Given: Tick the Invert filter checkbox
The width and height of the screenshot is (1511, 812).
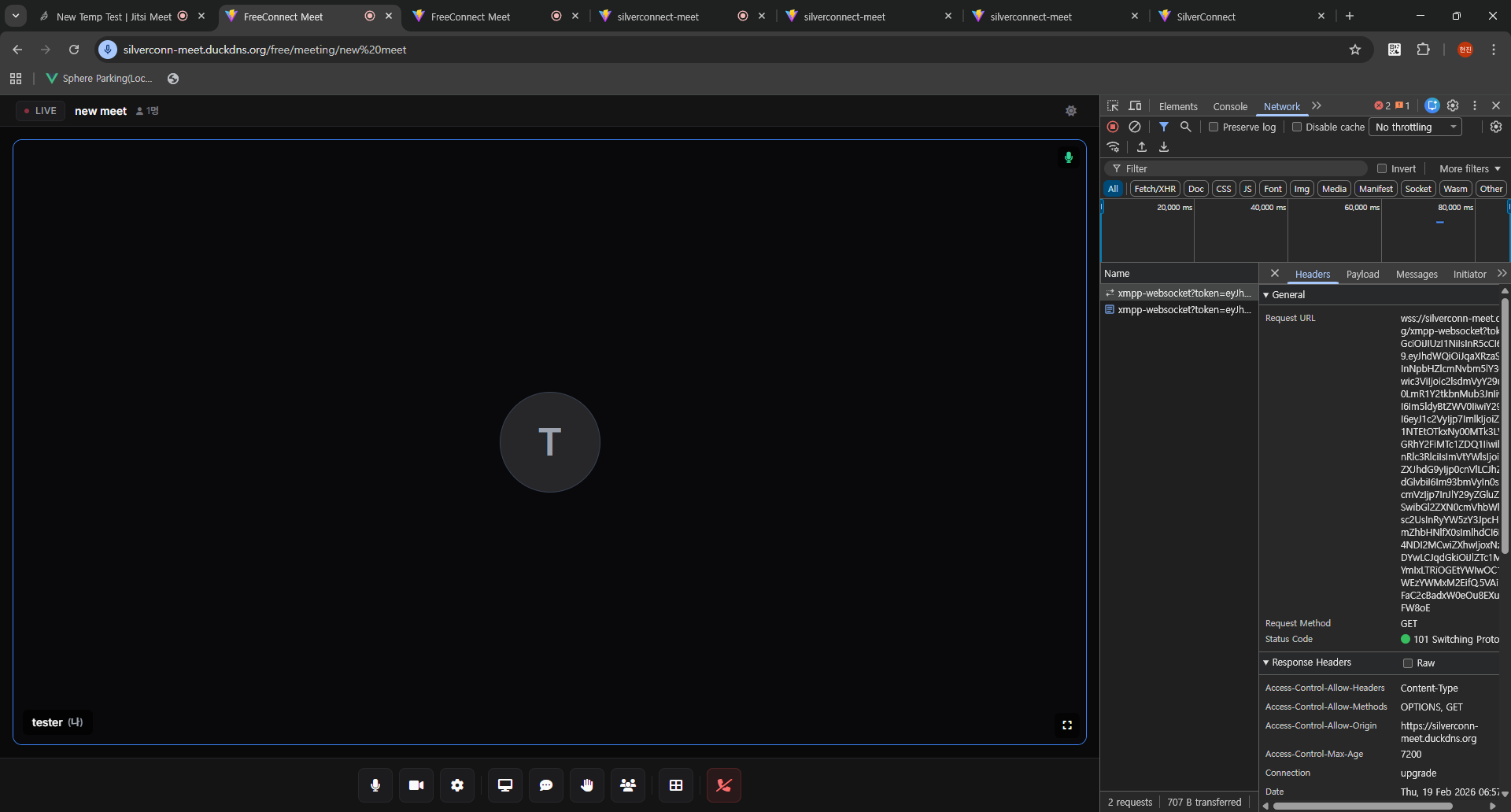Looking at the screenshot, I should coord(1382,169).
